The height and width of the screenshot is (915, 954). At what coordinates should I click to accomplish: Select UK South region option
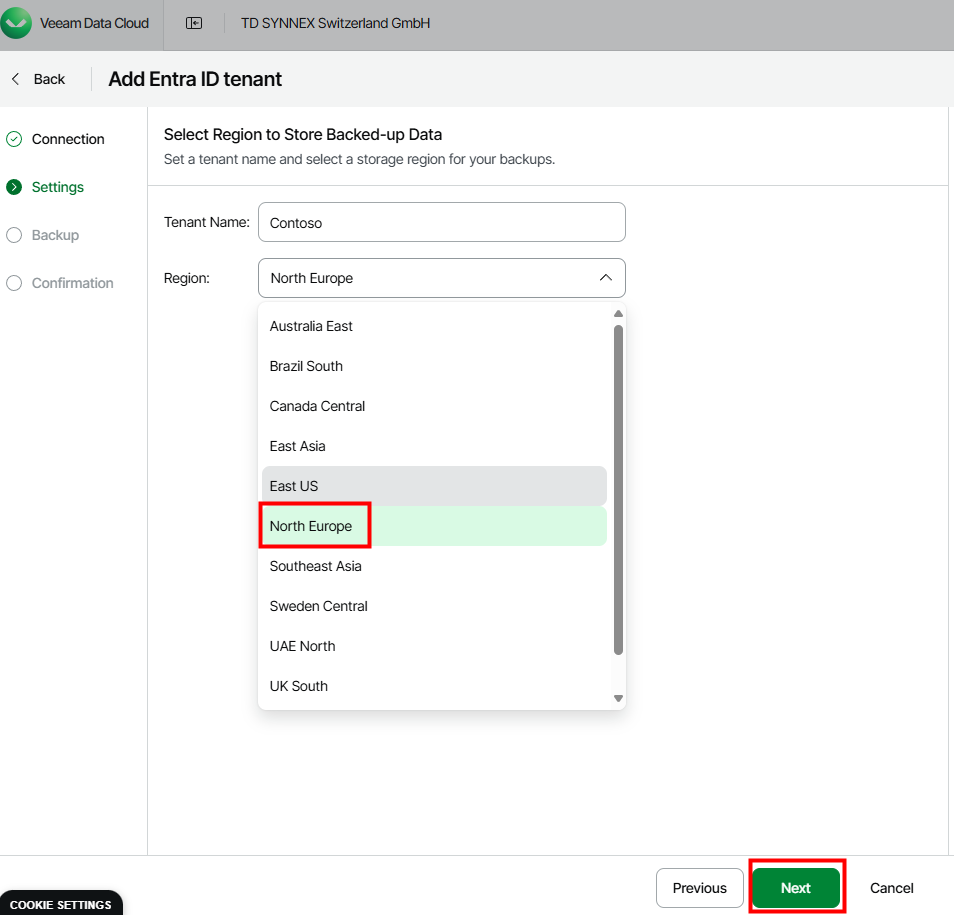pos(298,686)
